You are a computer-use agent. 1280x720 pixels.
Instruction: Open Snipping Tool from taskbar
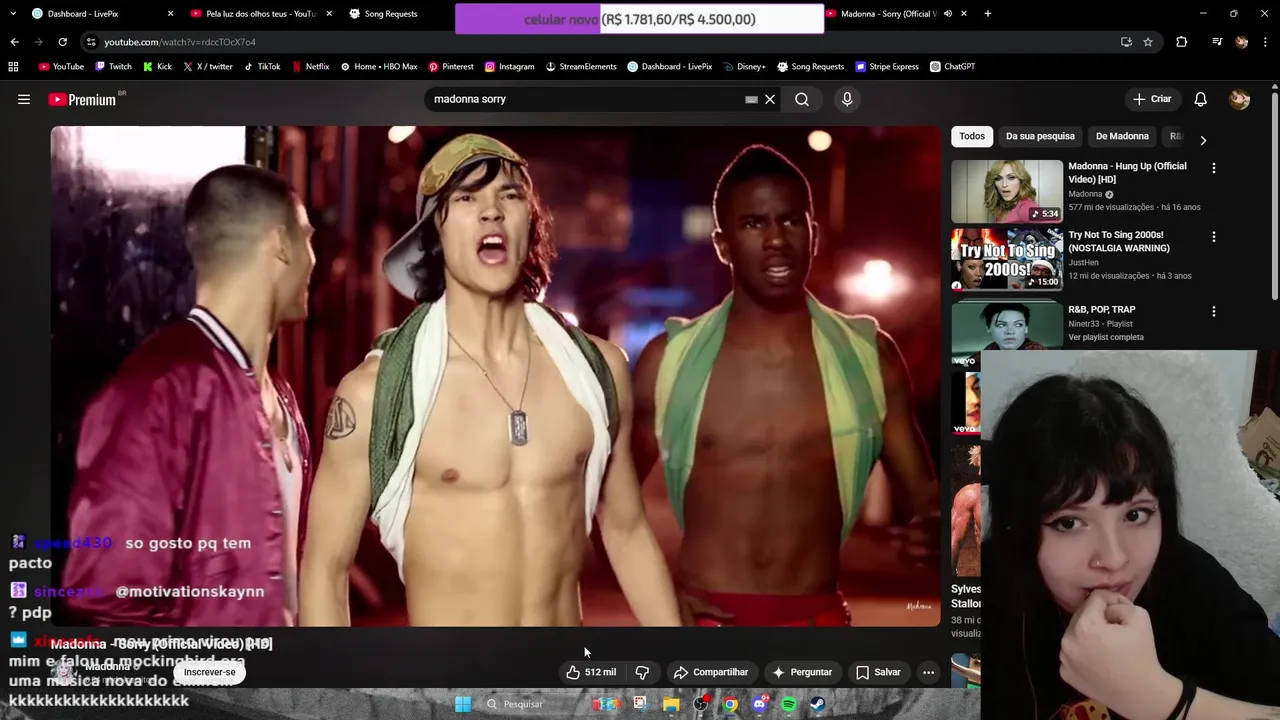tap(640, 704)
